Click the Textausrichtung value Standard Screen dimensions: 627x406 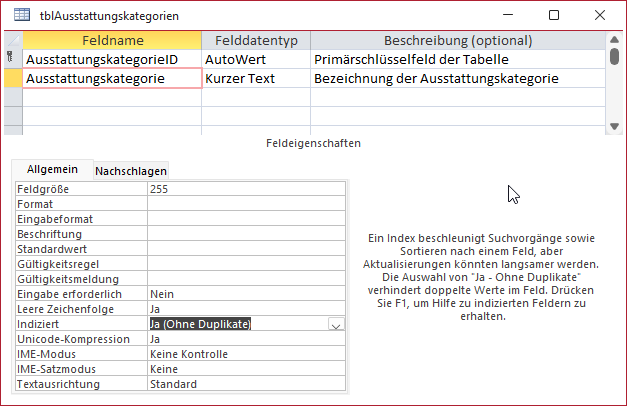click(246, 384)
